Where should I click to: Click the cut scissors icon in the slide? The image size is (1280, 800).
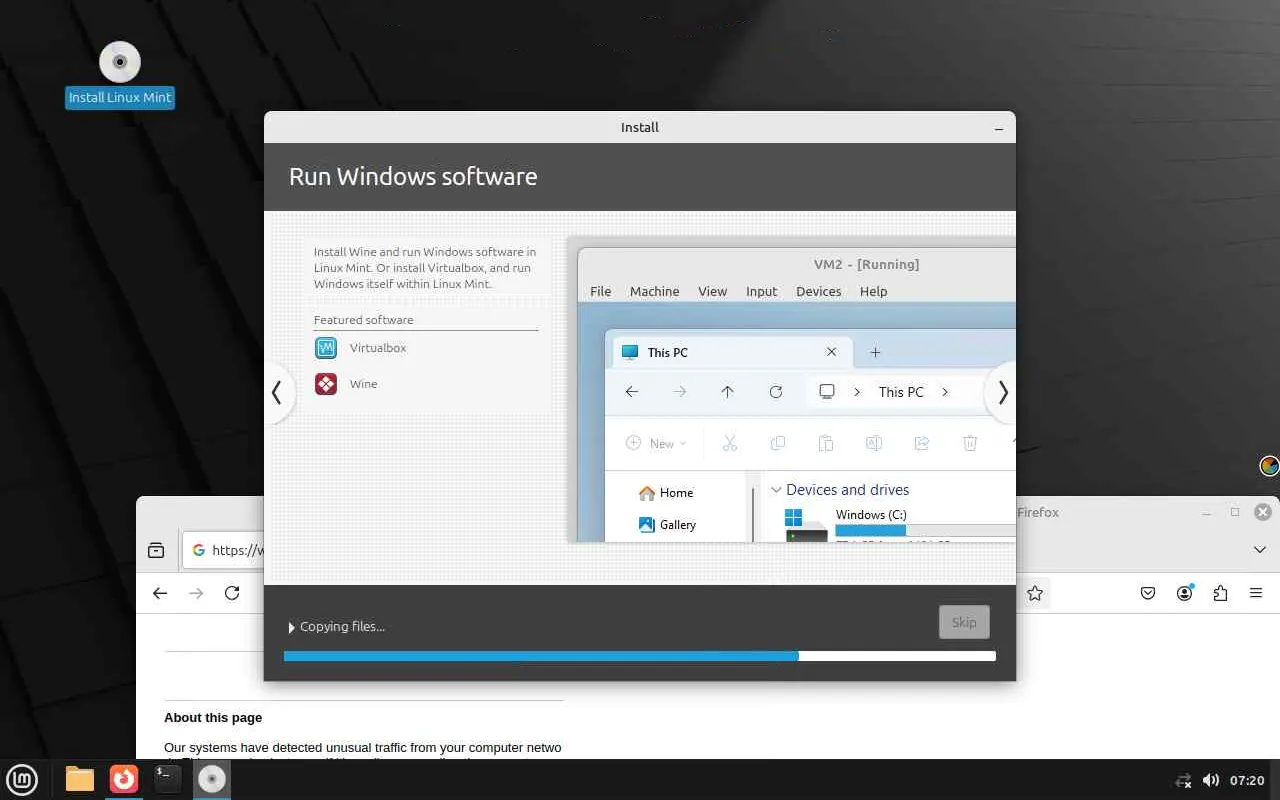(729, 443)
